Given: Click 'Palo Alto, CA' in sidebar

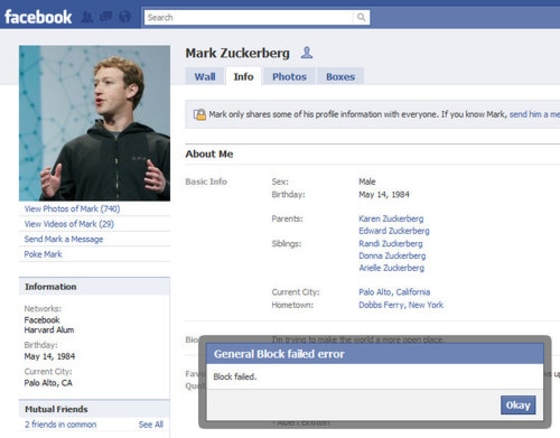Looking at the screenshot, I should point(48,383).
